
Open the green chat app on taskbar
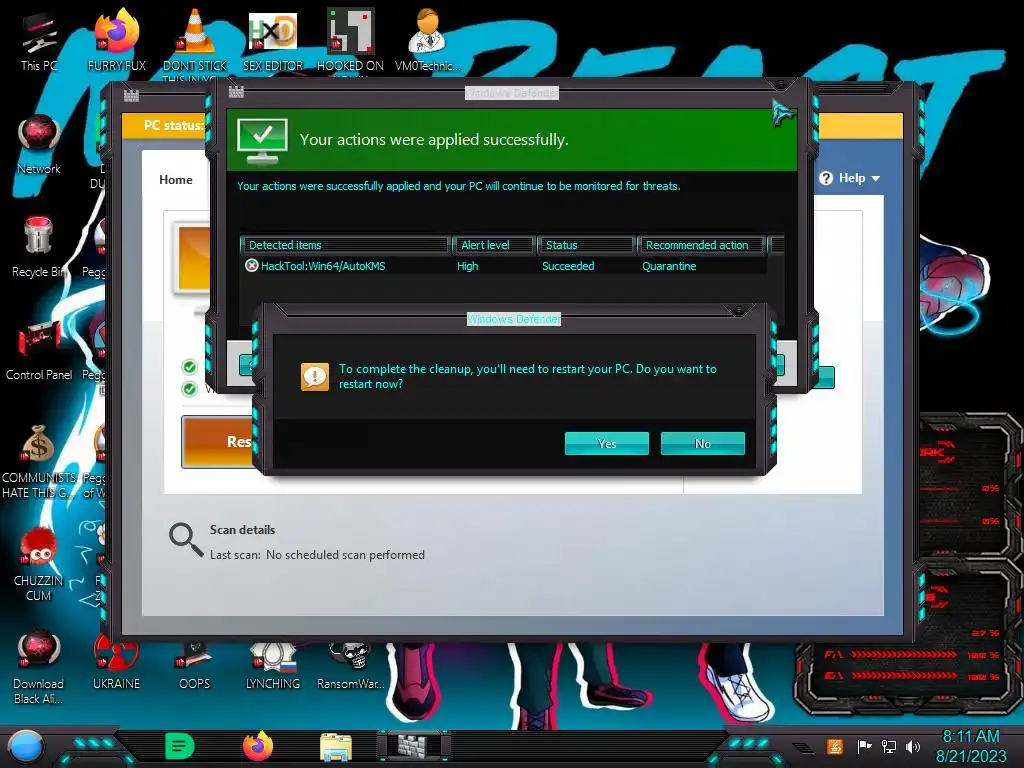[x=180, y=746]
